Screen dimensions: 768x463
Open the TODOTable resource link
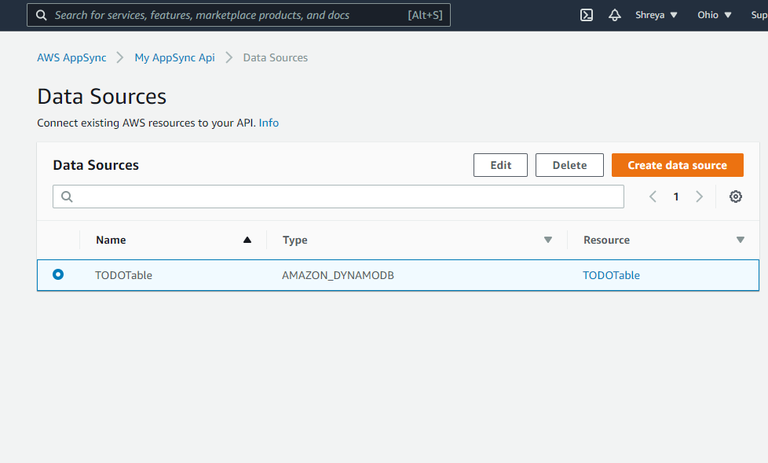click(x=611, y=275)
